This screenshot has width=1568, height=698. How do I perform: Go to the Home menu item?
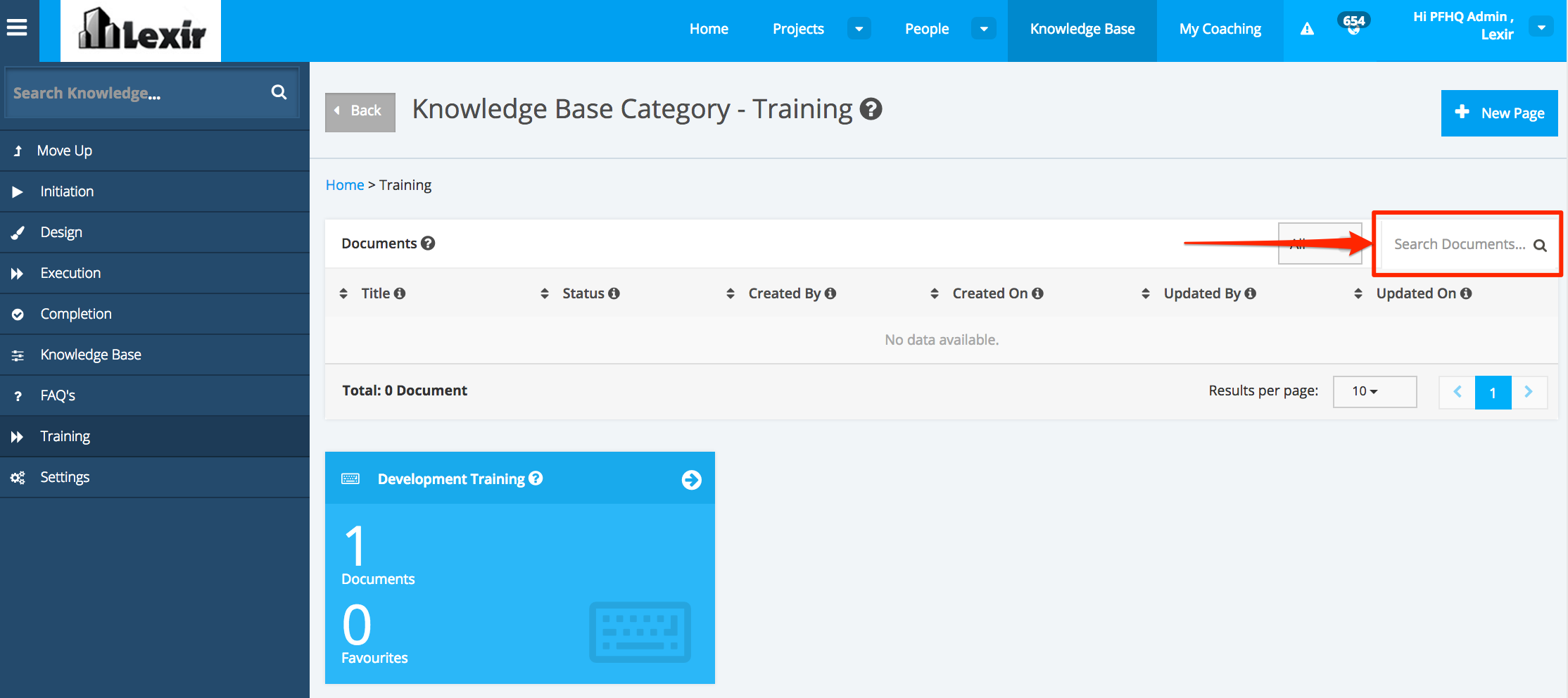pyautogui.click(x=709, y=29)
